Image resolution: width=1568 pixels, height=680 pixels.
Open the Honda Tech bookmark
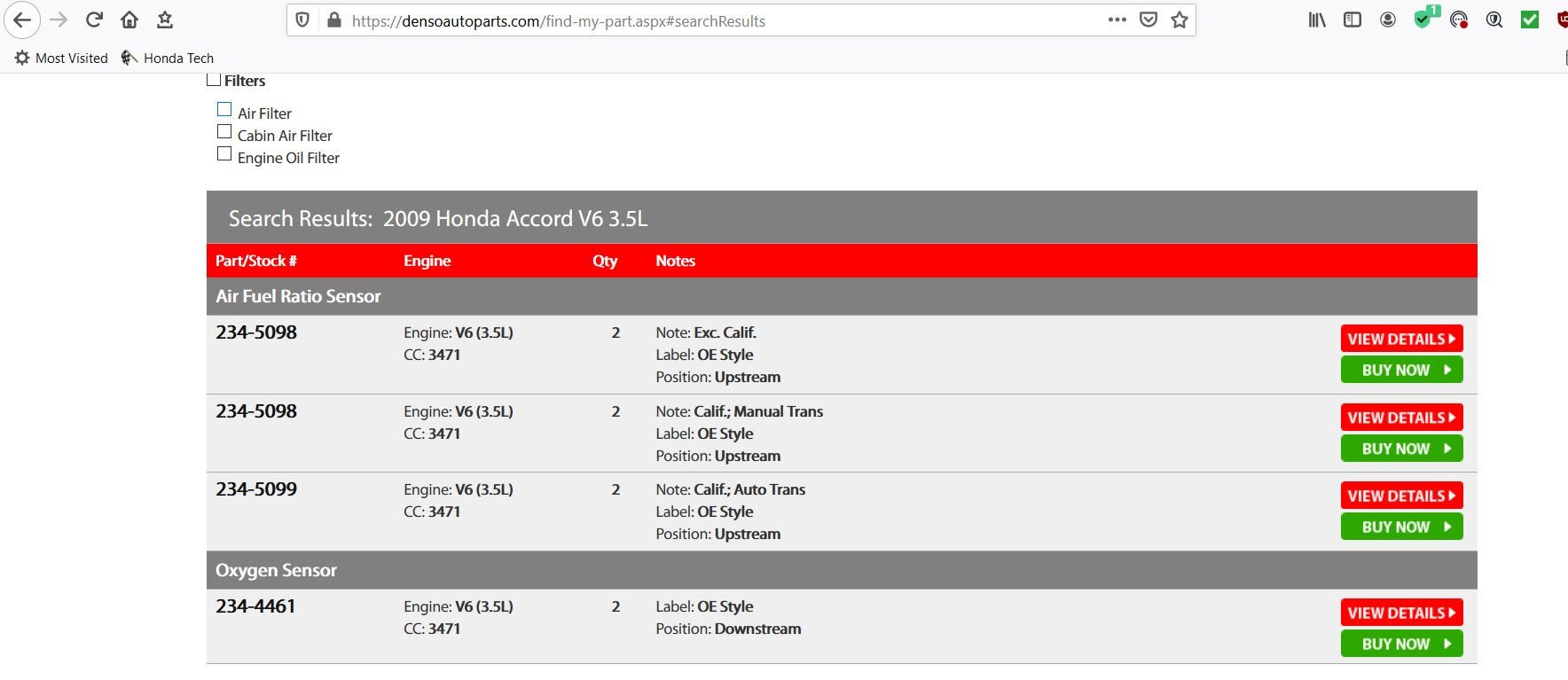pyautogui.click(x=168, y=59)
